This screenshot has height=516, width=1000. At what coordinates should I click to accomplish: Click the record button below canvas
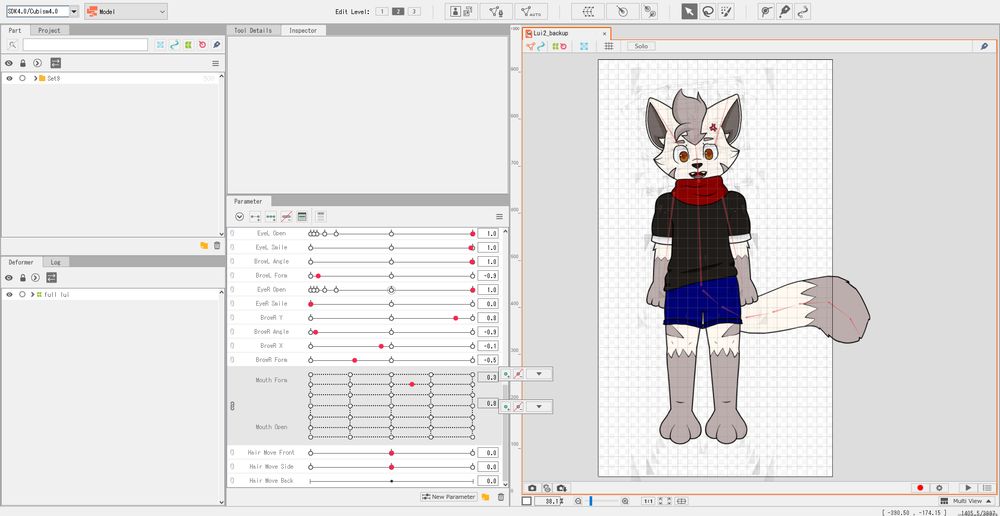coord(920,488)
